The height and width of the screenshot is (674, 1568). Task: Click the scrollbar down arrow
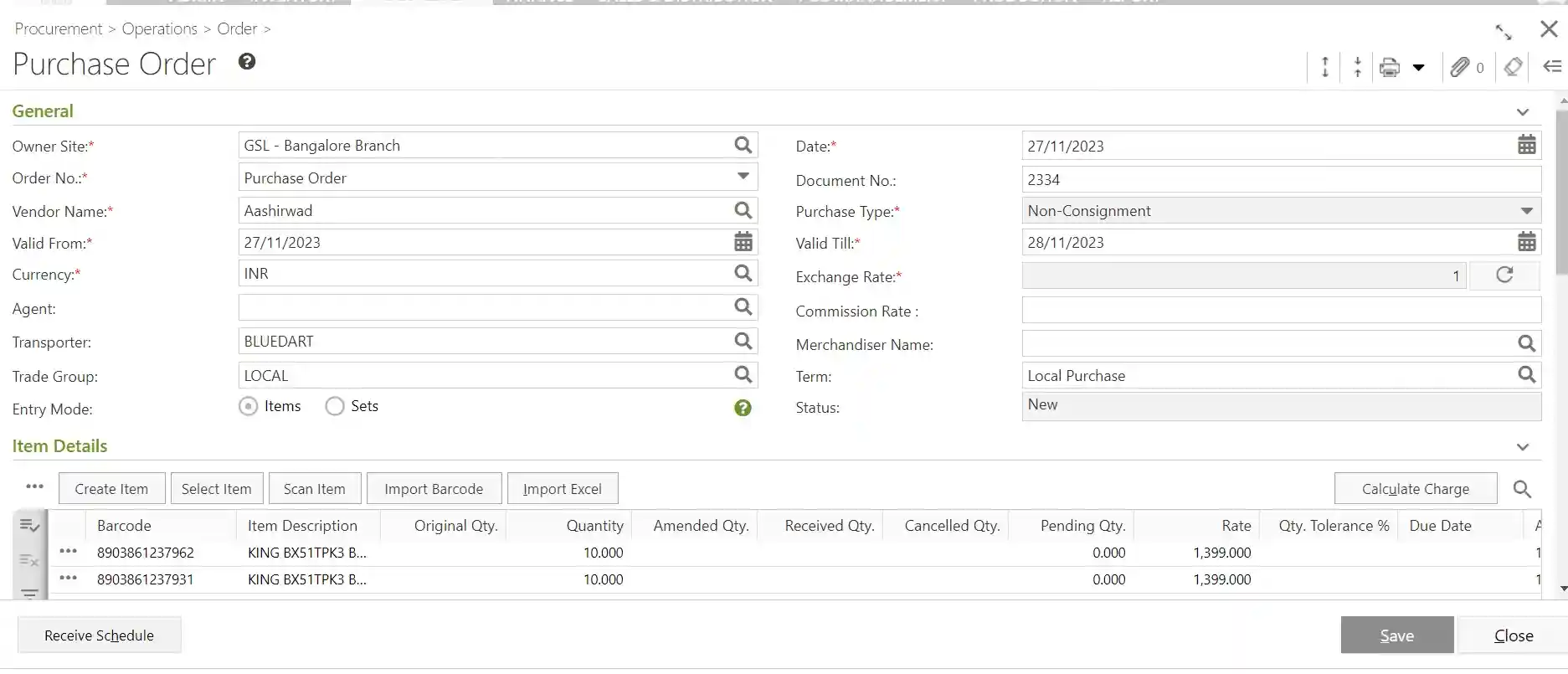1562,589
